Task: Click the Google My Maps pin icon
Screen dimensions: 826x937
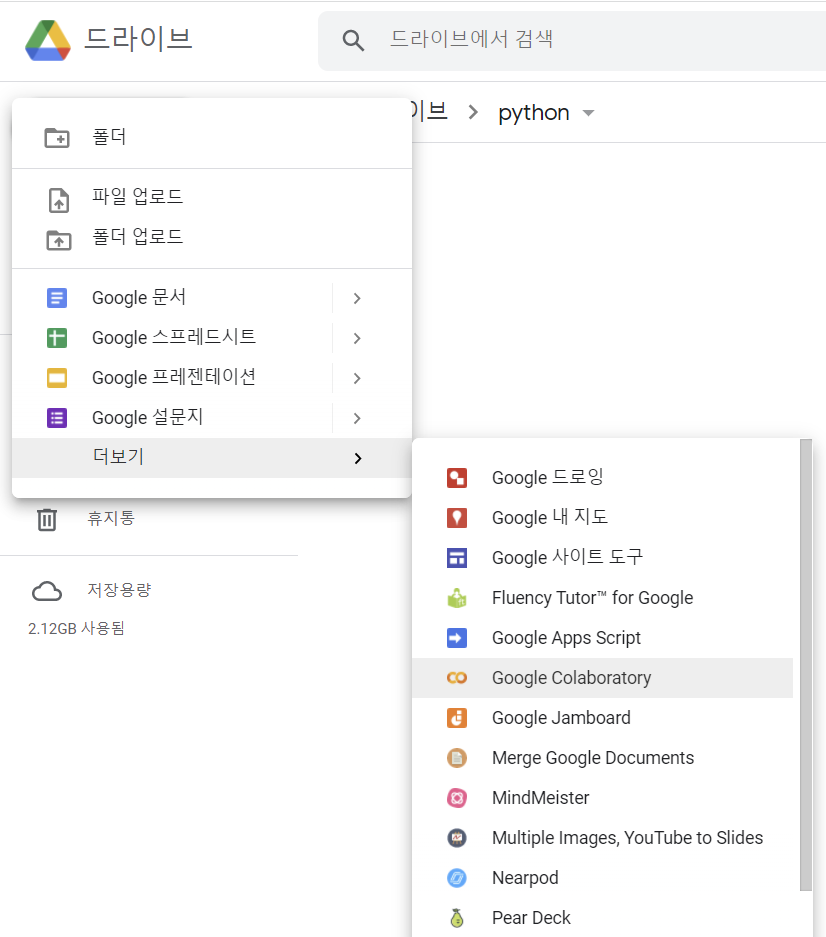Action: click(457, 518)
